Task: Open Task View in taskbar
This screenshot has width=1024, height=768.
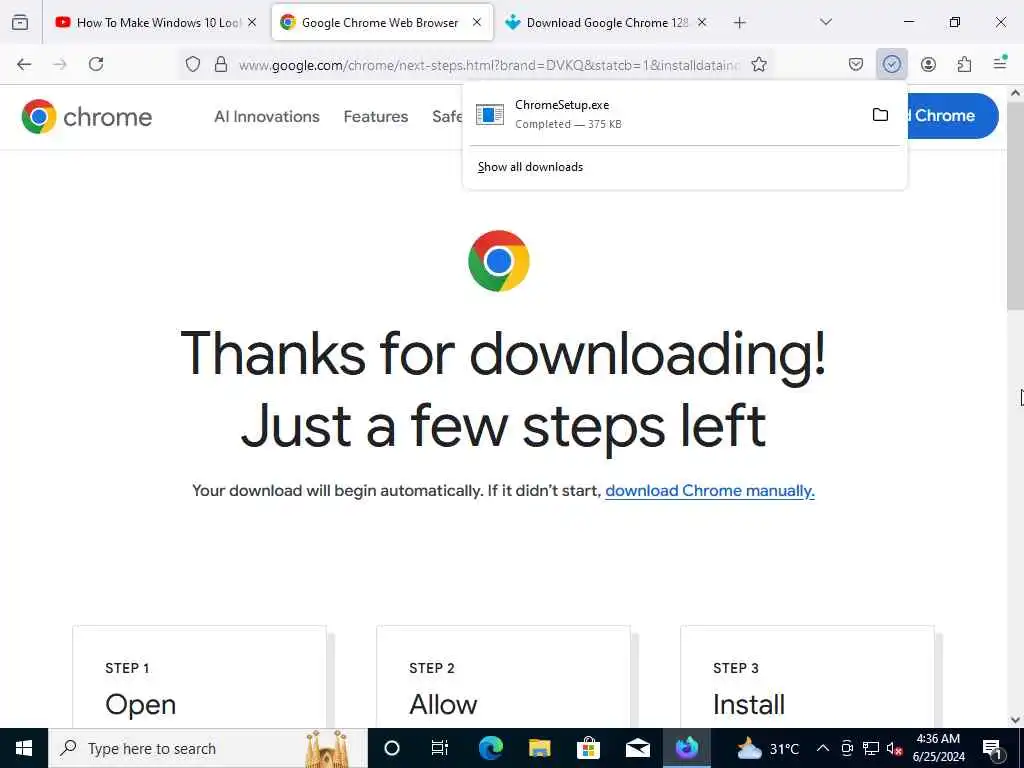Action: click(x=440, y=748)
